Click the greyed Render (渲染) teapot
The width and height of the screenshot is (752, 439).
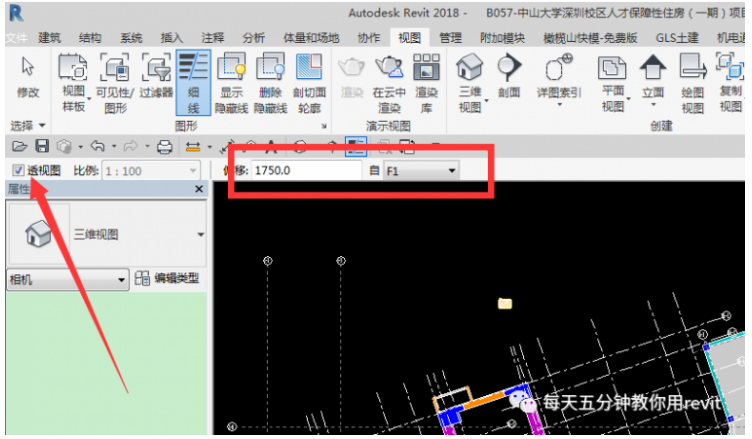352,76
